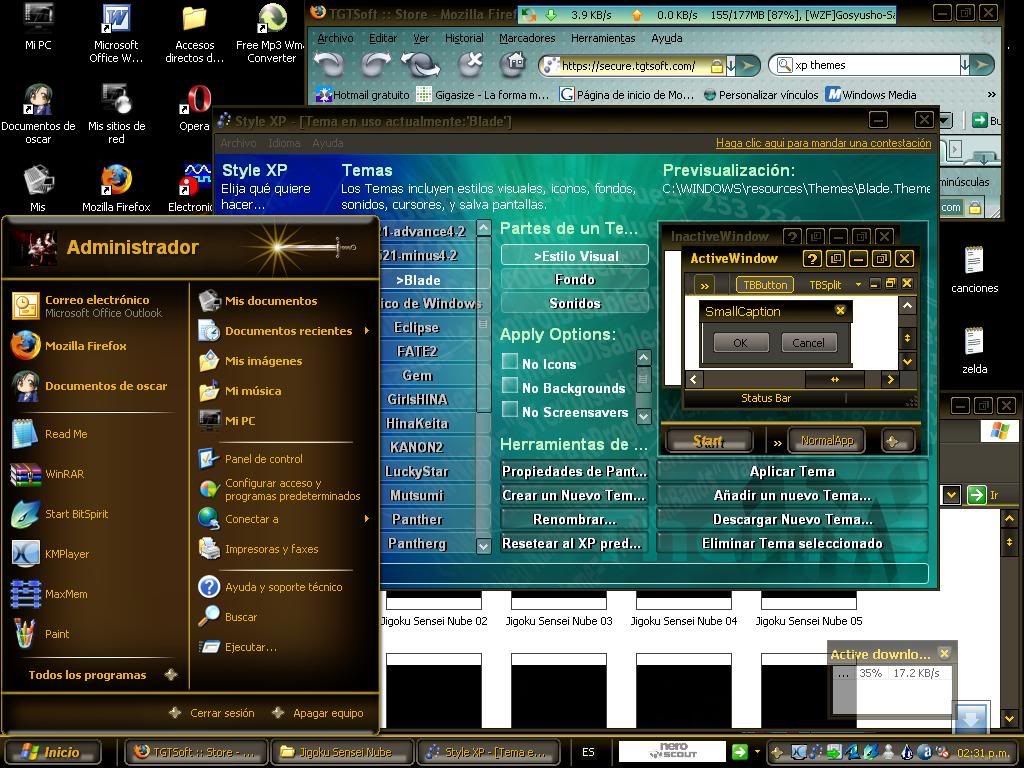Click the xp themes search field
1024x768 pixels.
point(875,65)
